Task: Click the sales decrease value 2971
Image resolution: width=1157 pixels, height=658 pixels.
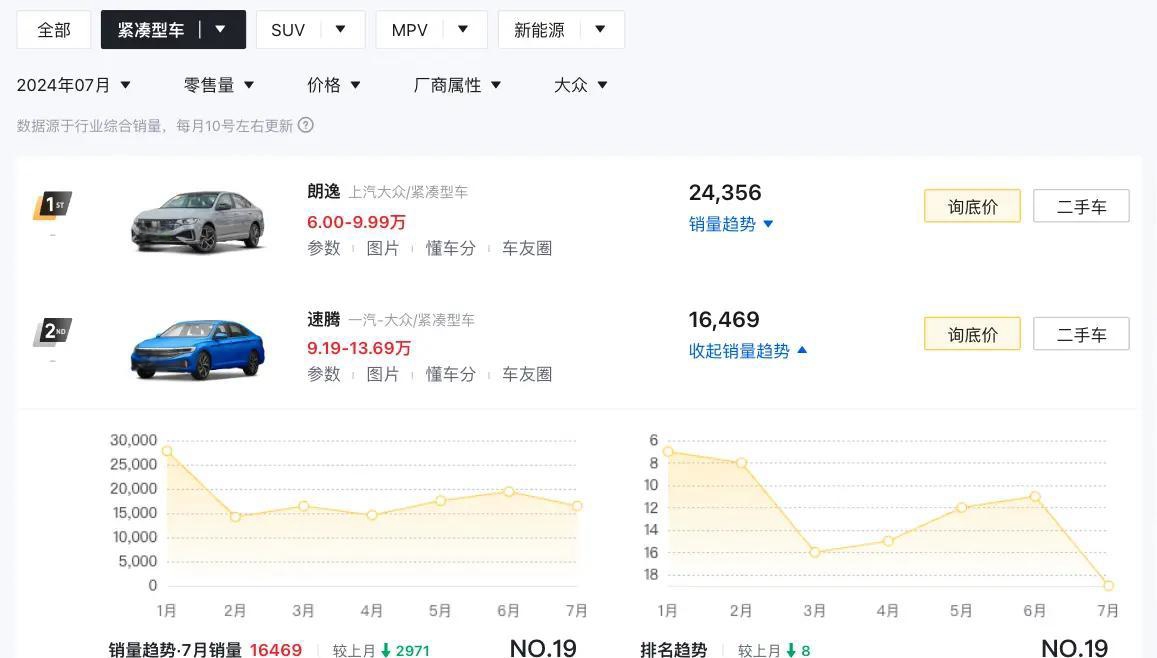Action: point(412,651)
